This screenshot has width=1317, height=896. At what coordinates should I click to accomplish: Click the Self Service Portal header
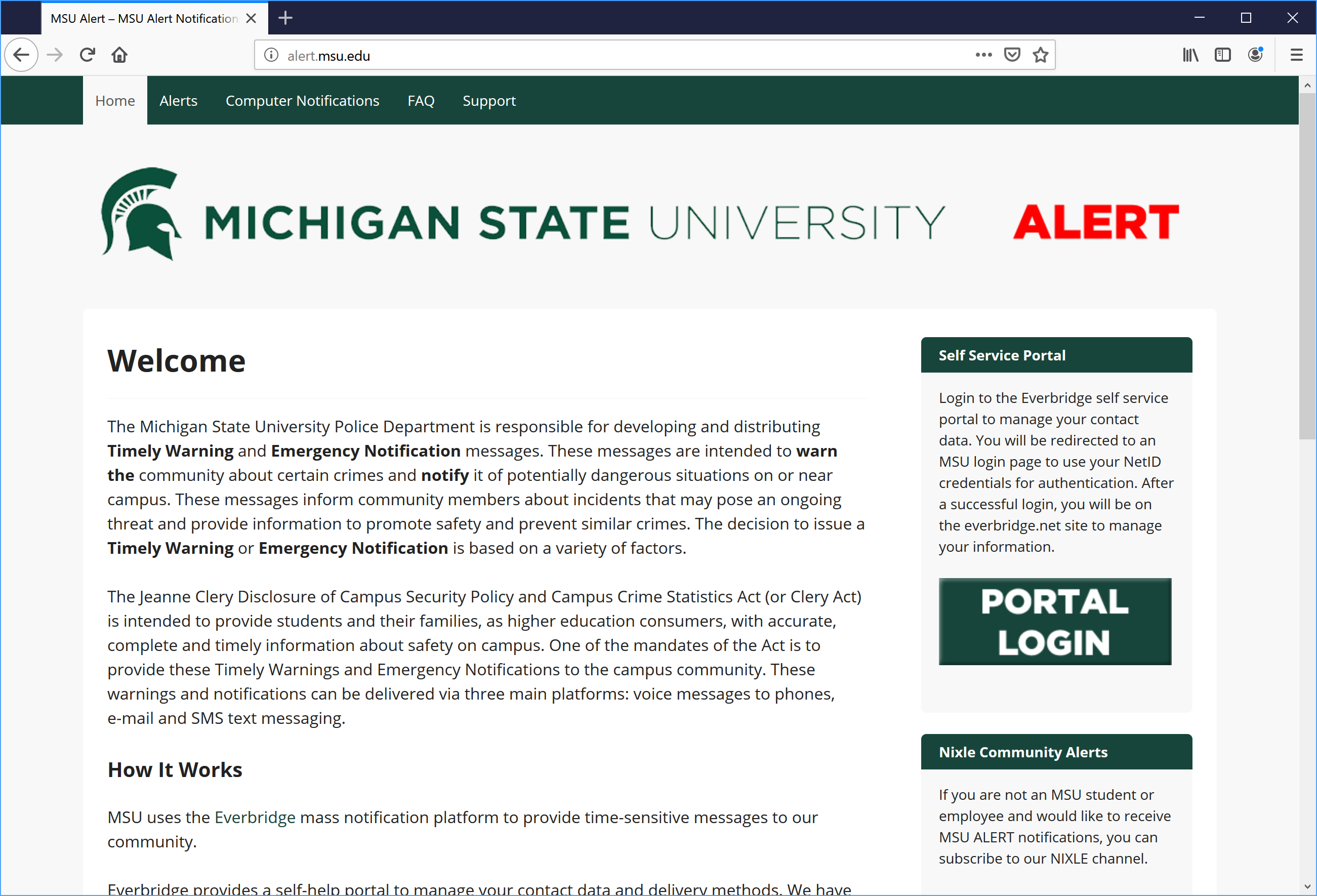pos(1056,355)
